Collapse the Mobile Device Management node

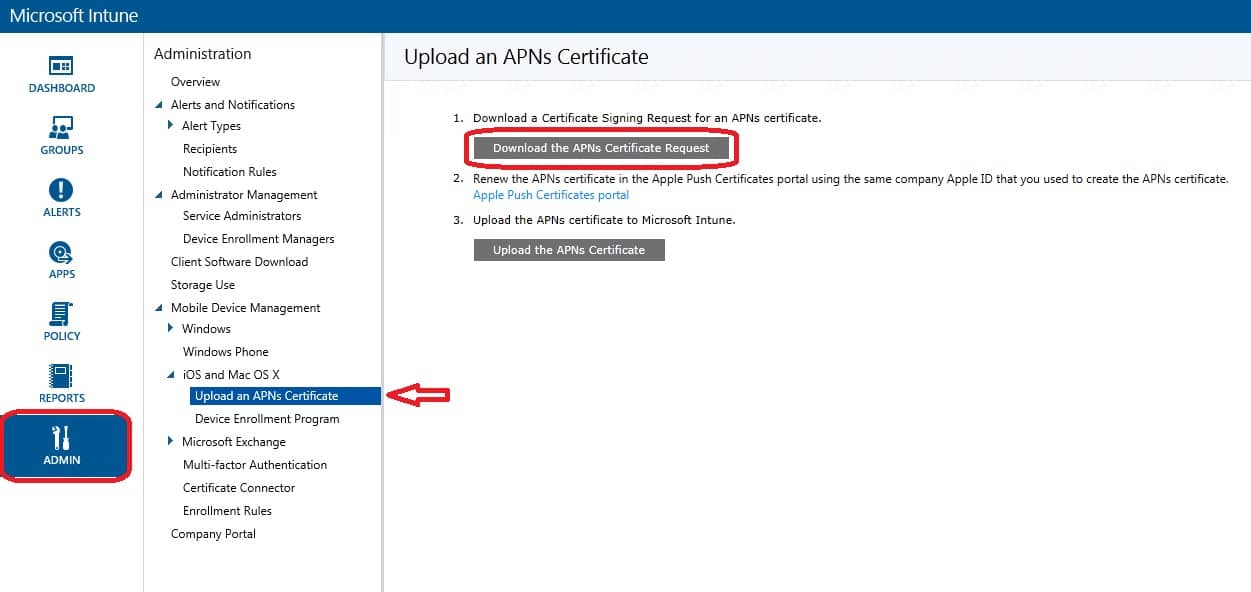coord(159,308)
